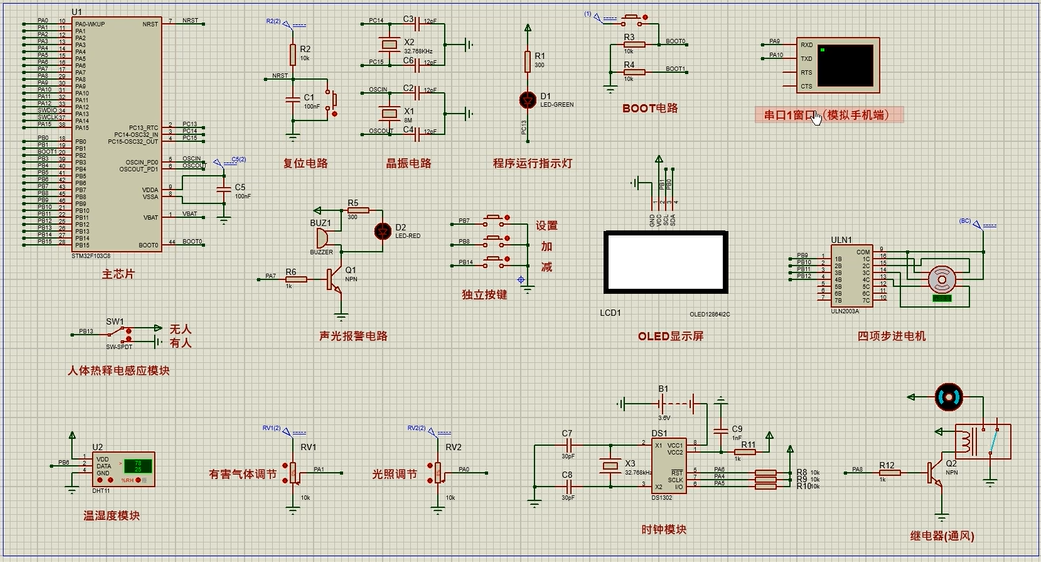Select resistor R3 in BOOT circuit

[x=633, y=44]
